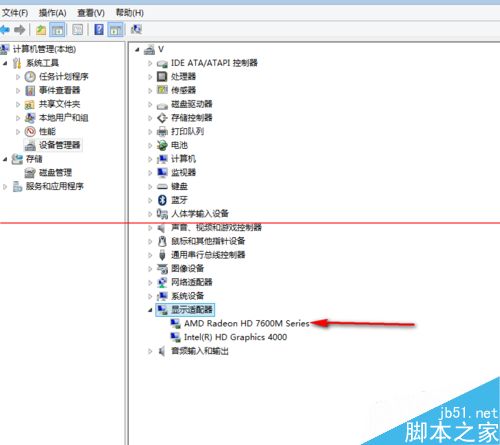Select 性能 monitor icon

coord(30,131)
